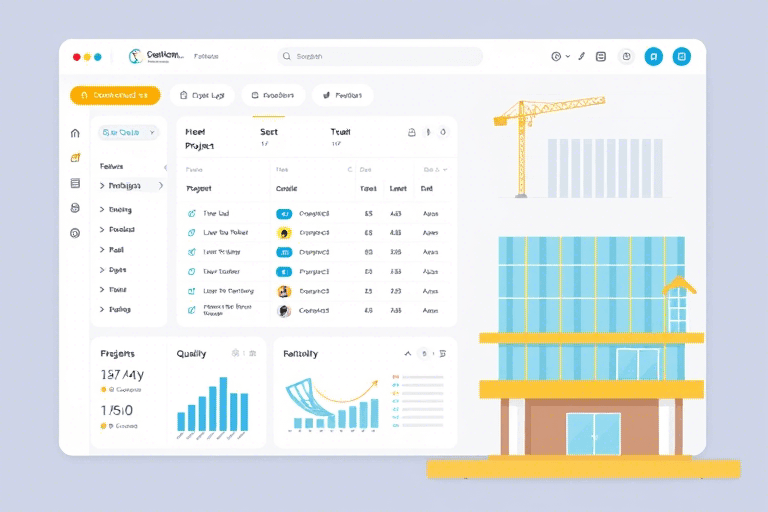Screen dimensions: 768x512
Task: Click the gray circular timer icon in header
Action: click(626, 57)
